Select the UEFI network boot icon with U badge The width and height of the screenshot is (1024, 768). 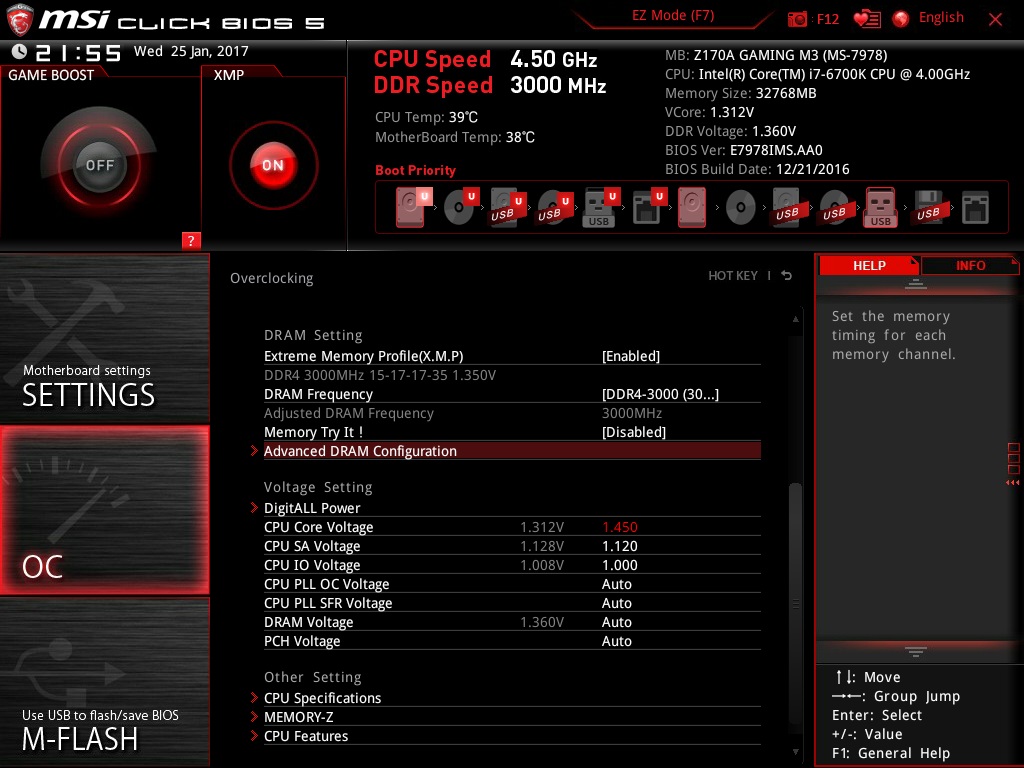coord(648,208)
